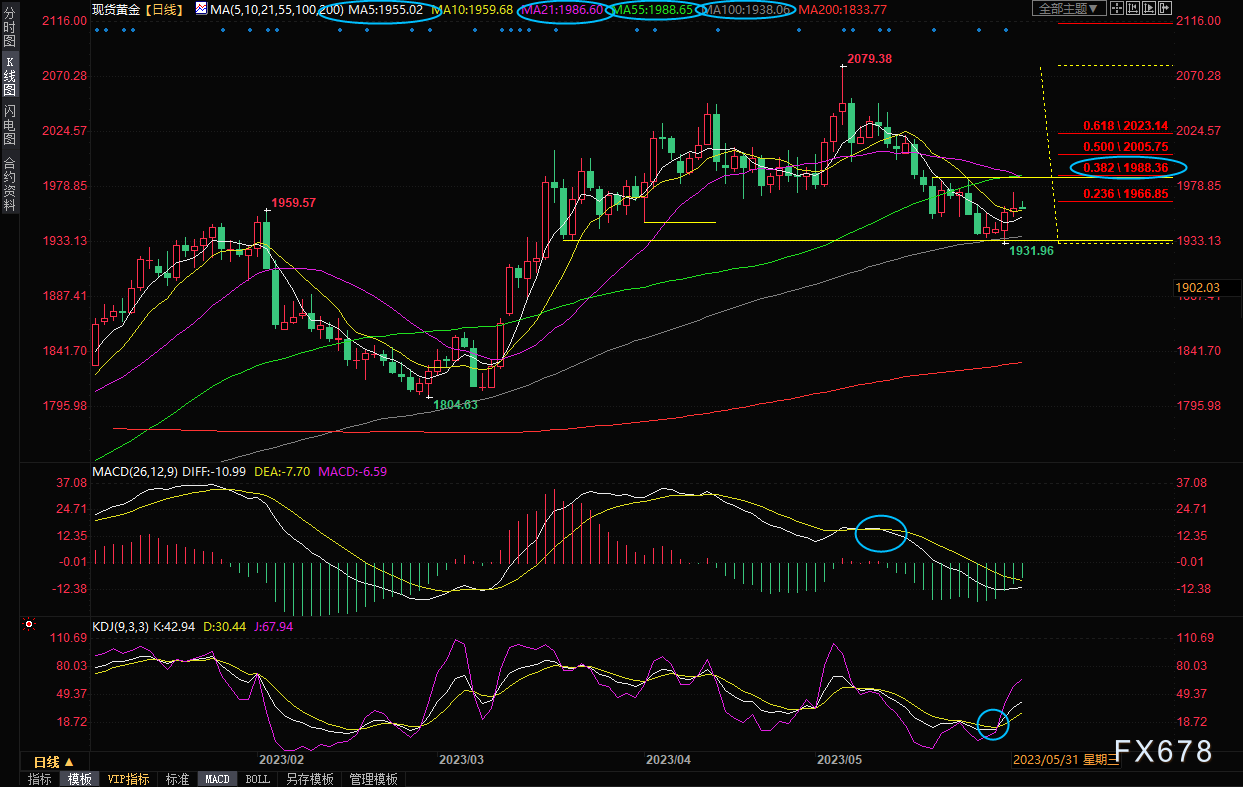Click the red dot icon beside KDJ

[28, 626]
